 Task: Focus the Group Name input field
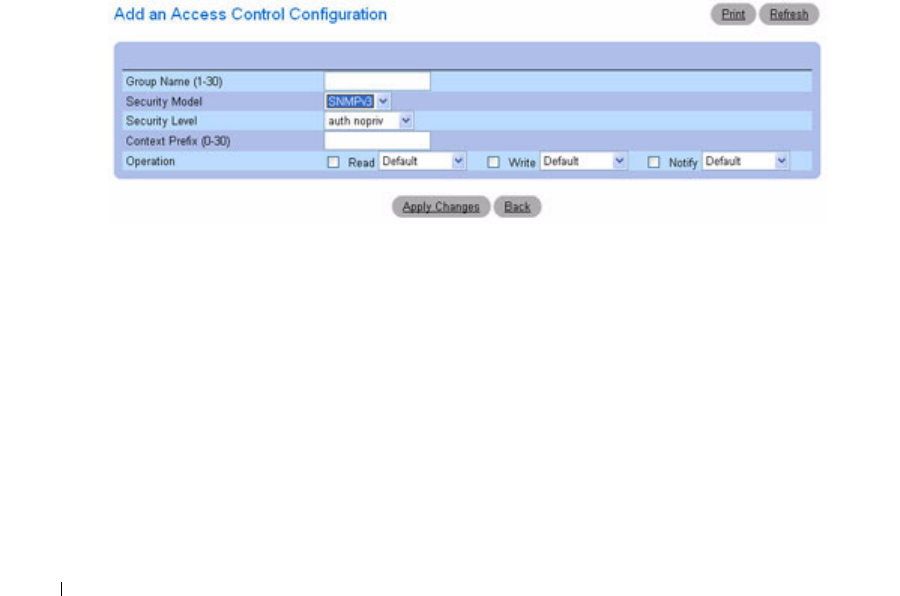coord(377,81)
